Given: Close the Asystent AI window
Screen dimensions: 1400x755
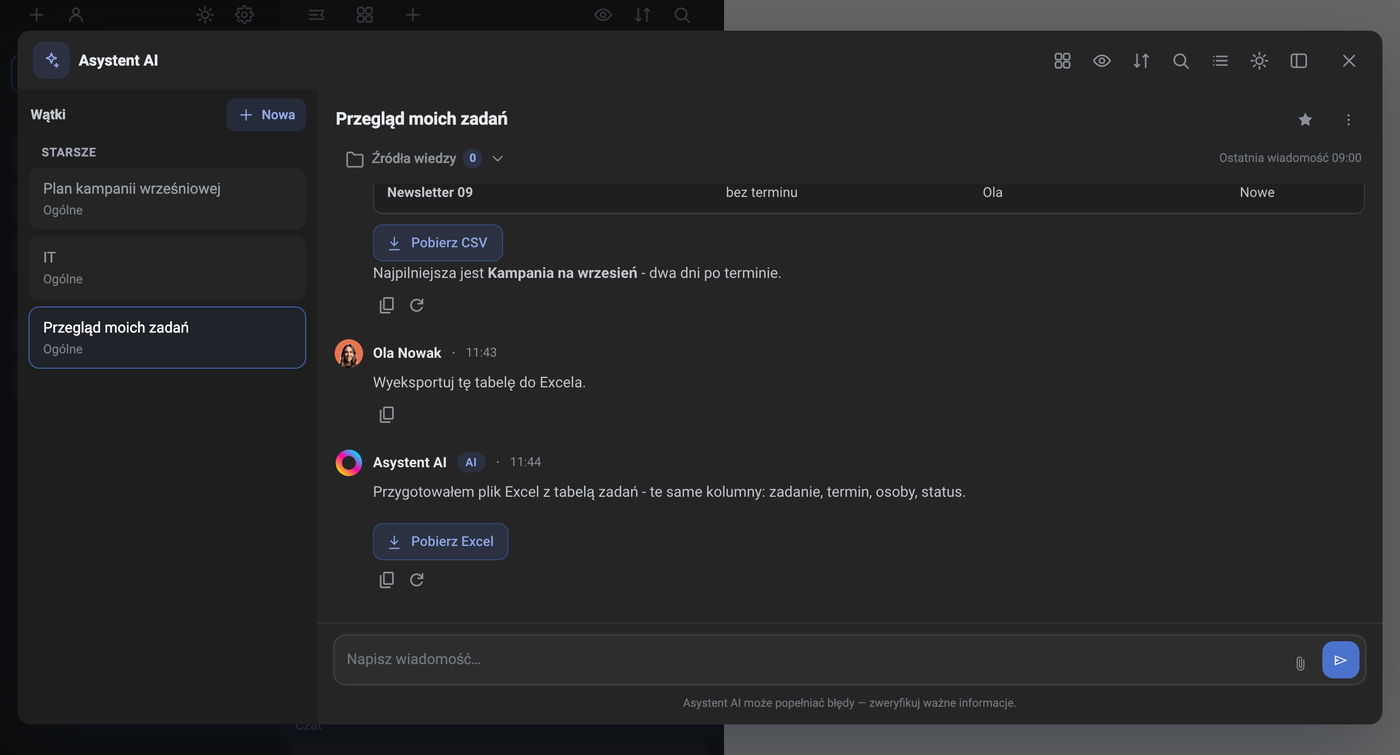Looking at the screenshot, I should (1349, 61).
